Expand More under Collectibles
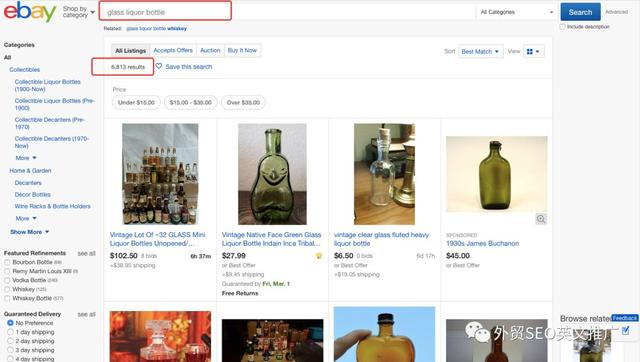Viewport: 640px width, 362px height. 26,158
